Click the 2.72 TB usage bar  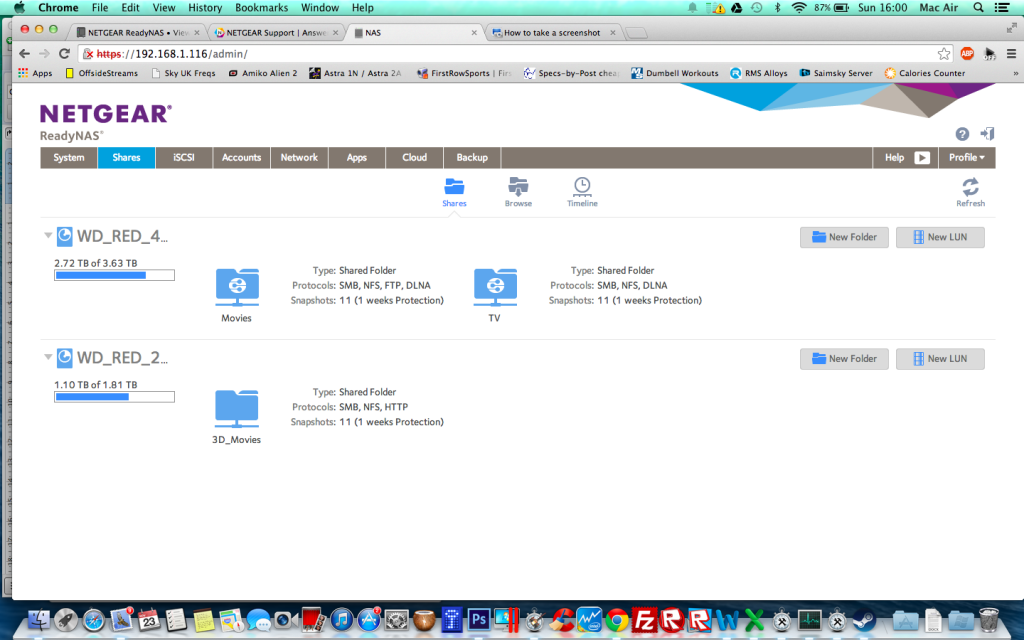click(114, 275)
